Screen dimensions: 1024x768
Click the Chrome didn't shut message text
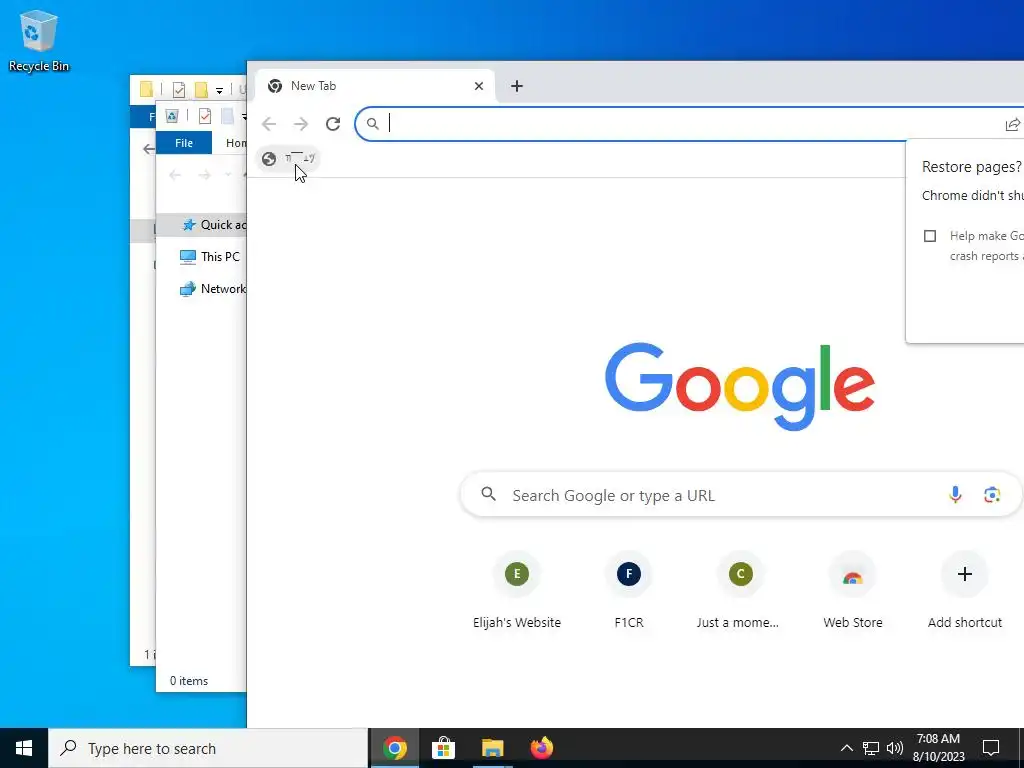pyautogui.click(x=972, y=195)
